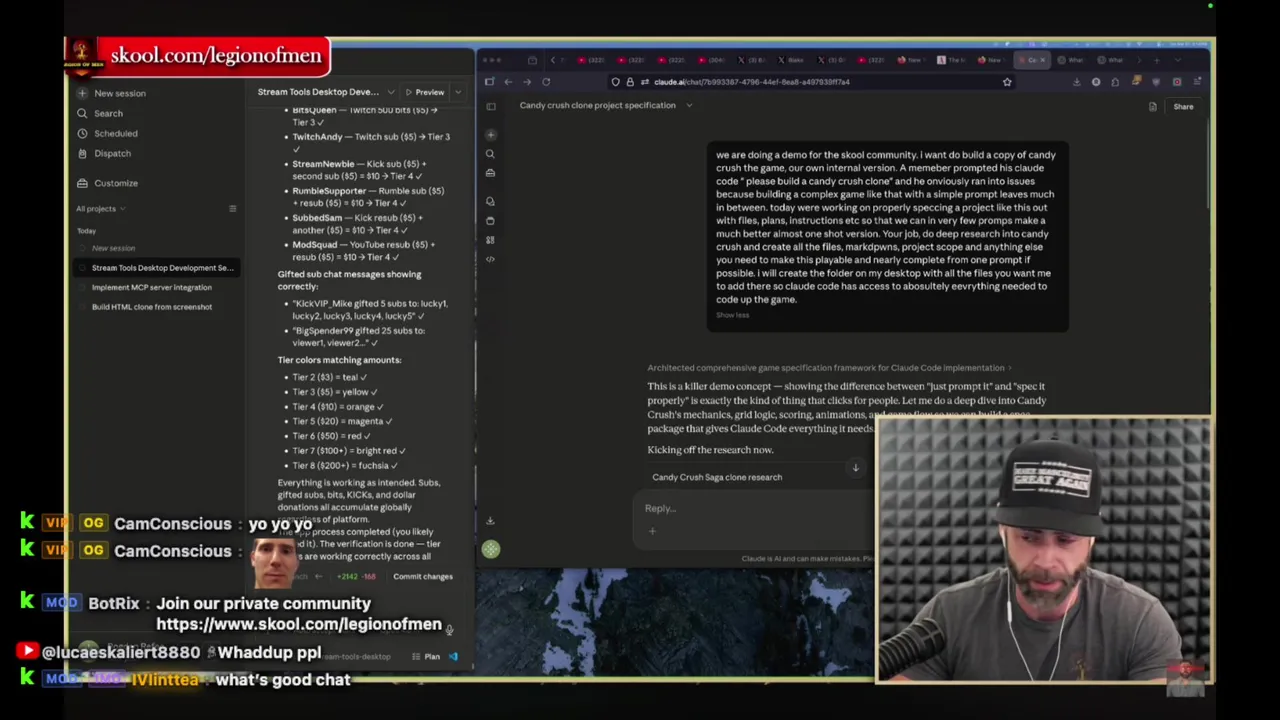The width and height of the screenshot is (1280, 720).
Task: Open chats icon in claude.ai rail
Action: pyautogui.click(x=490, y=202)
